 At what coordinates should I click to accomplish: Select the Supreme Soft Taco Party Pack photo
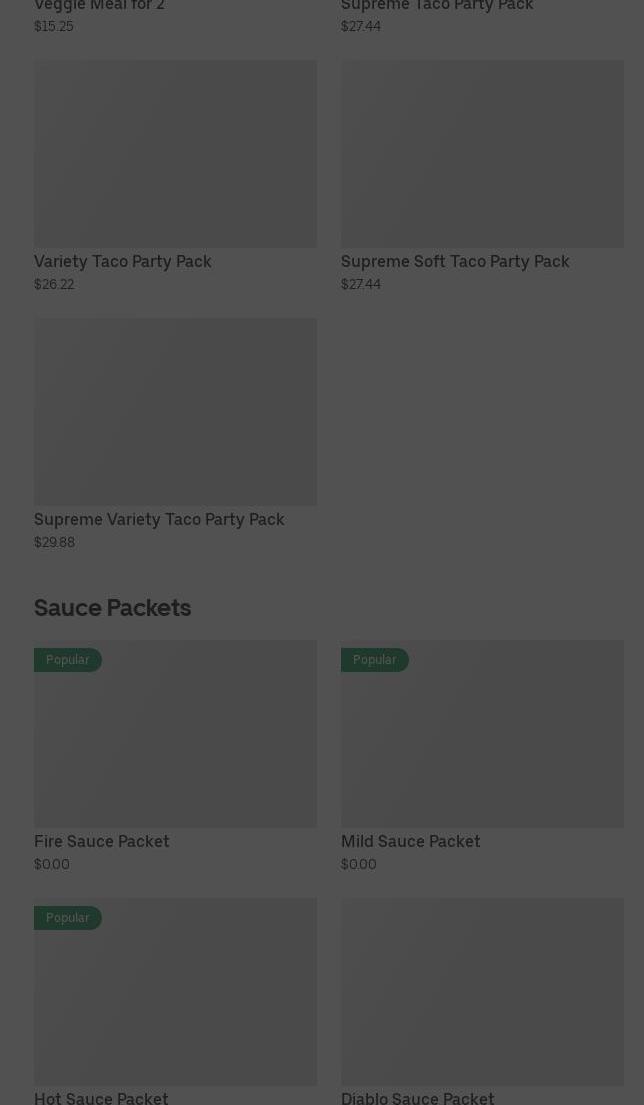coord(482,153)
